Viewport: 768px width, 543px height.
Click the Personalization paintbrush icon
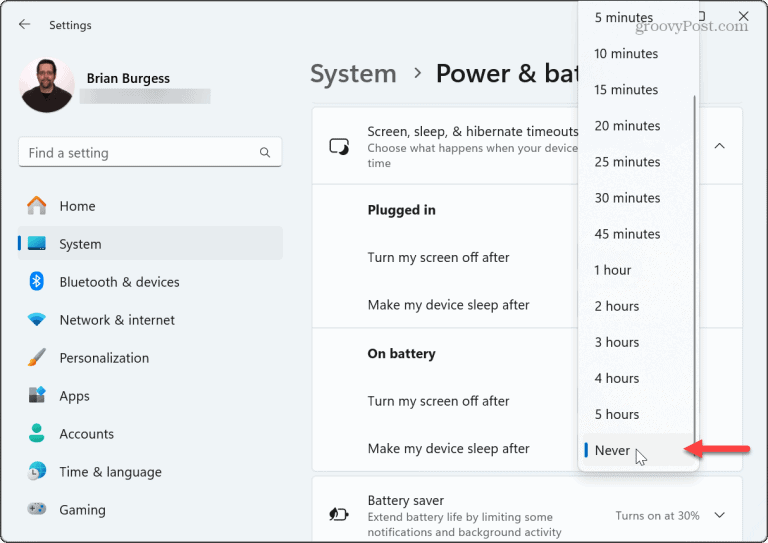37,357
